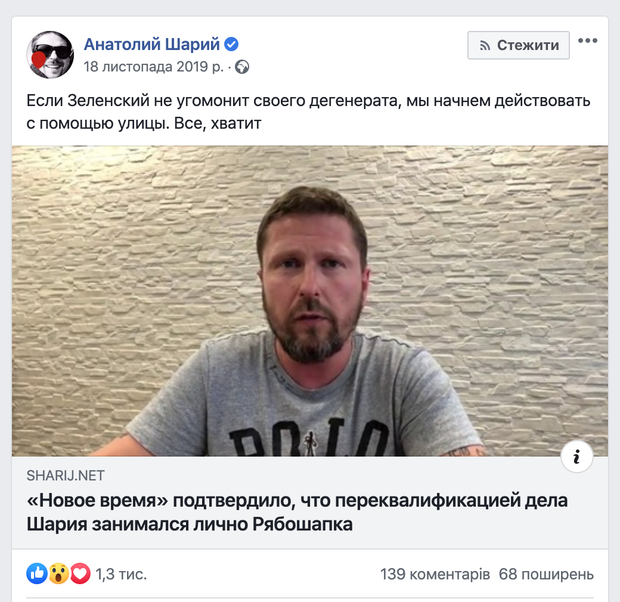The image size is (620, 602).
Task: Open Анатолий Шарий profile name link
Action: (x=151, y=44)
